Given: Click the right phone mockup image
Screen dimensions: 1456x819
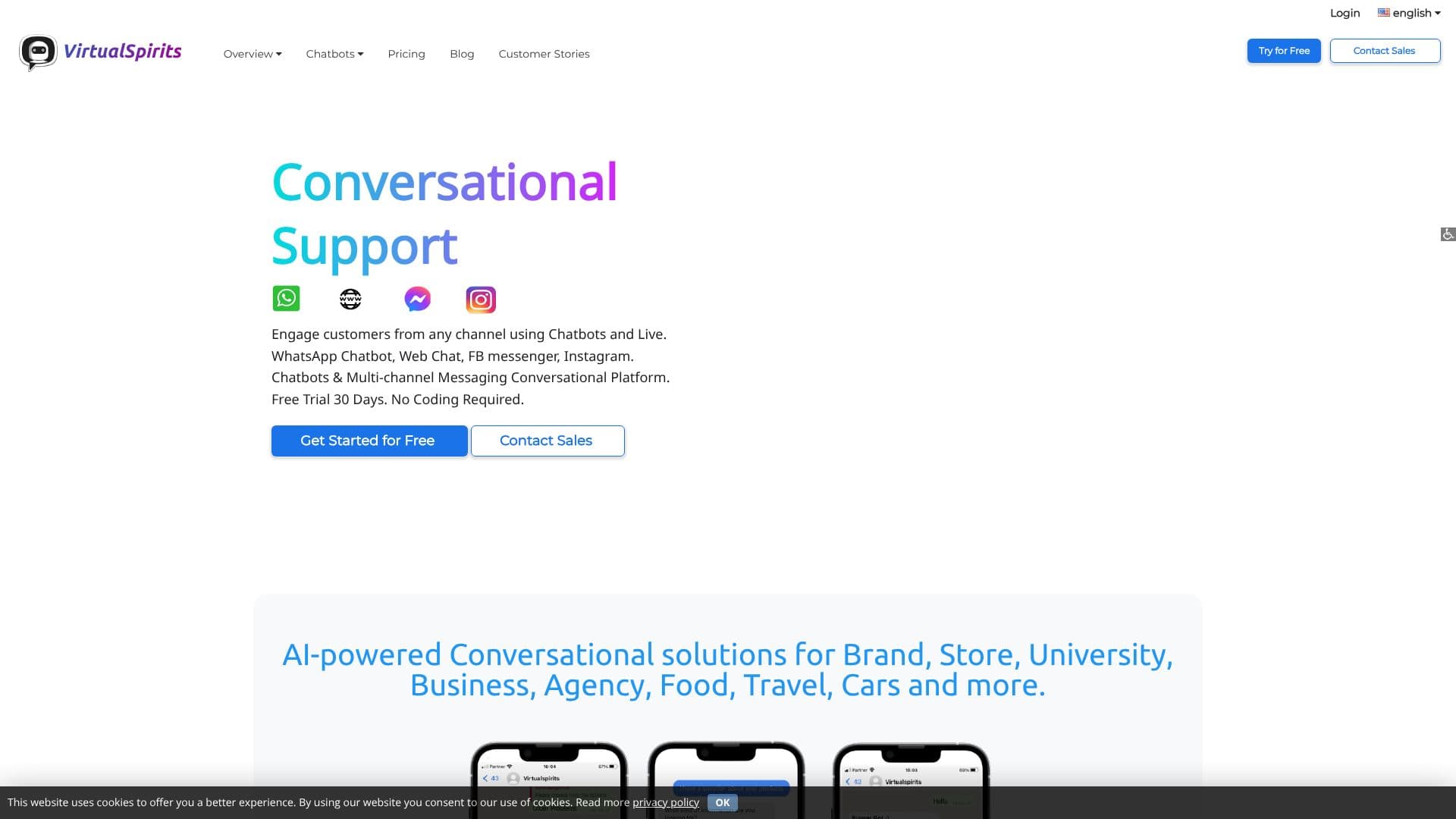Looking at the screenshot, I should click(x=911, y=780).
